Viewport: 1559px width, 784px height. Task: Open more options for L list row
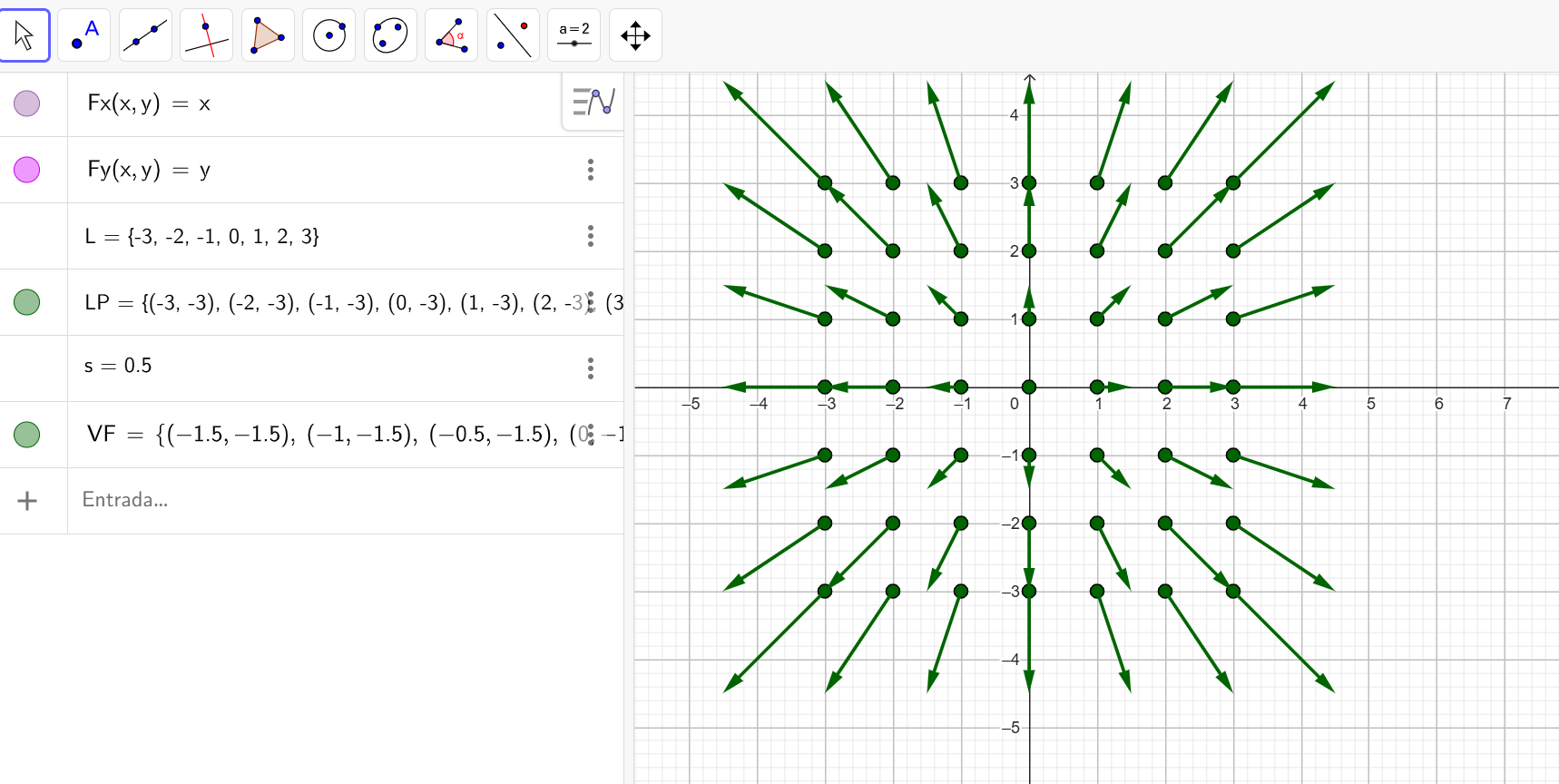(591, 236)
